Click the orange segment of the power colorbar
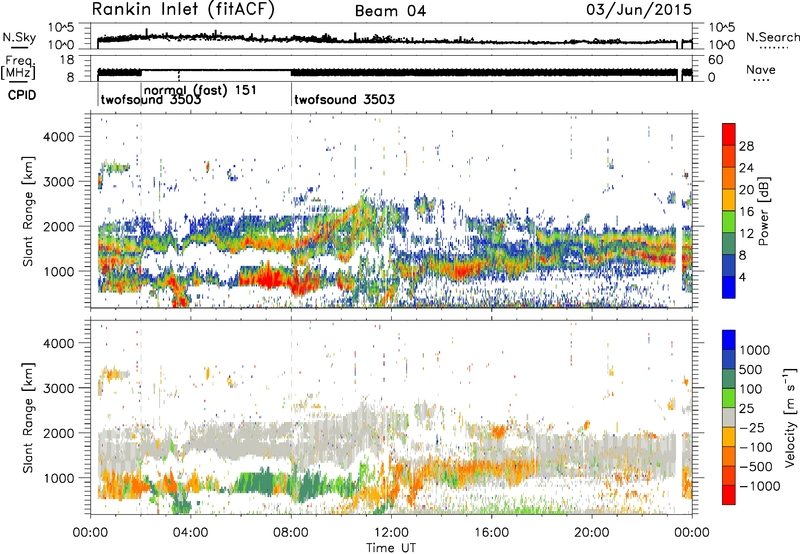Screen dimensions: 800x554 [x=729, y=179]
